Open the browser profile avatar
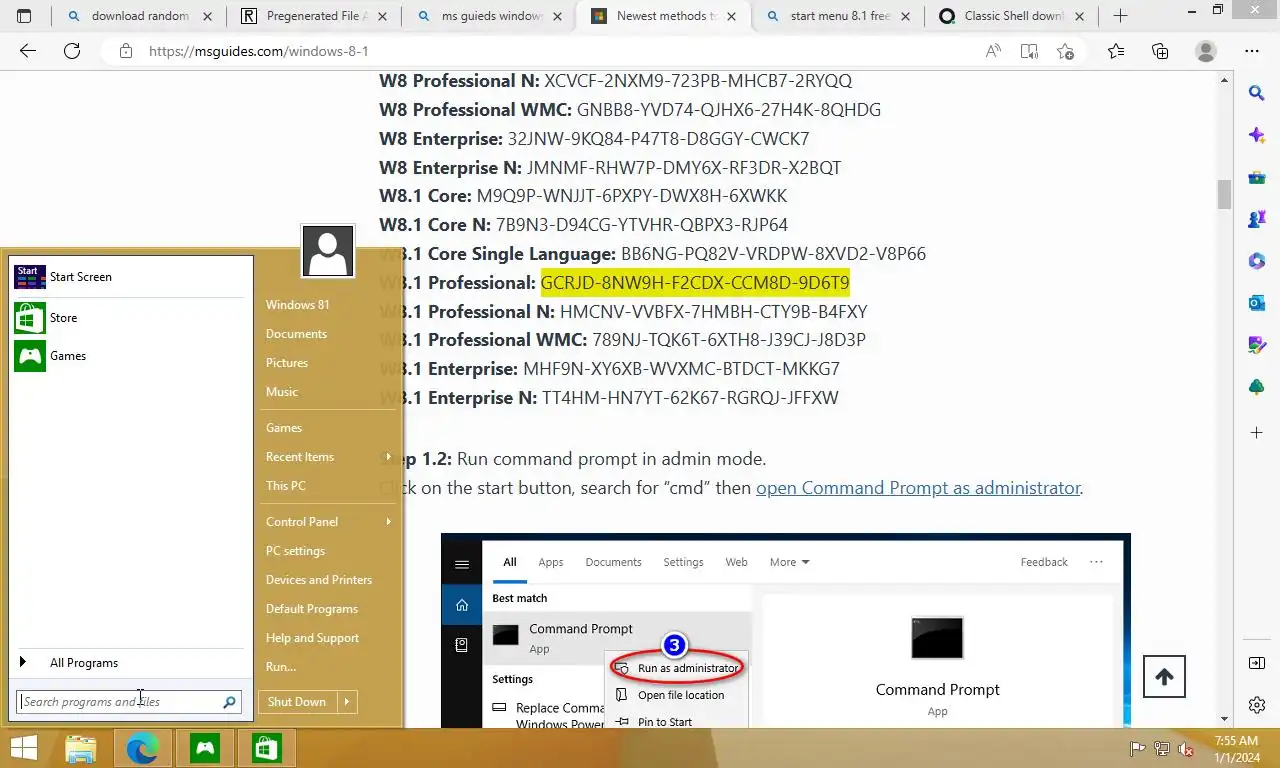 (x=1206, y=51)
